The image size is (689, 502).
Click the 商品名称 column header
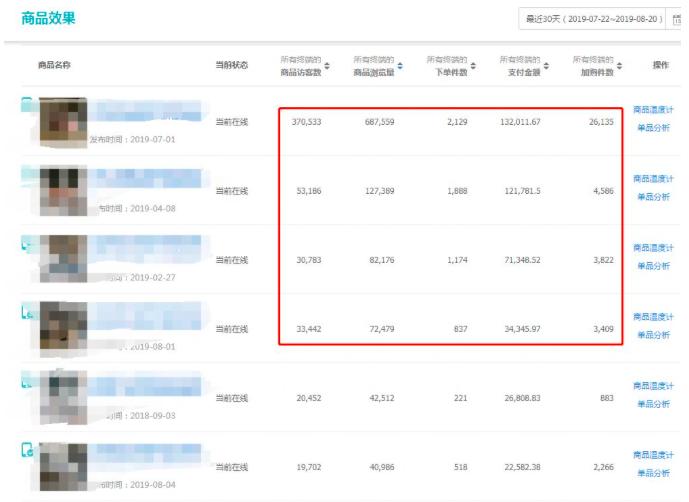pyautogui.click(x=54, y=65)
